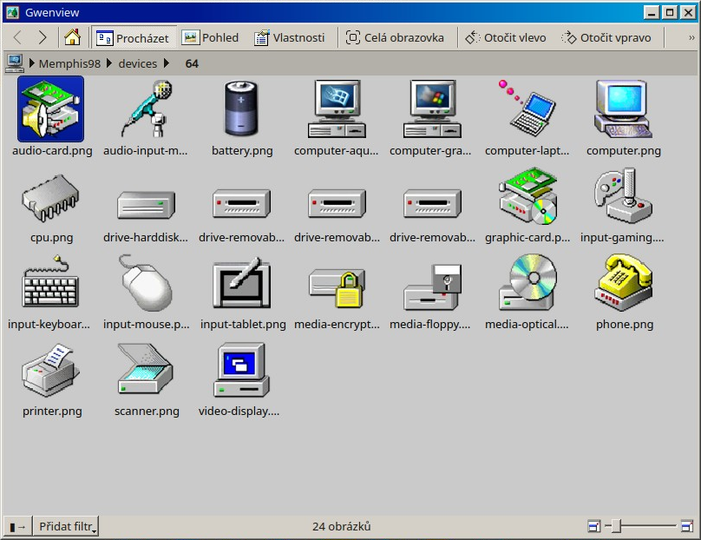This screenshot has width=701, height=540.
Task: Open the Přidat filtr dropdown
Action: pyautogui.click(x=66, y=526)
